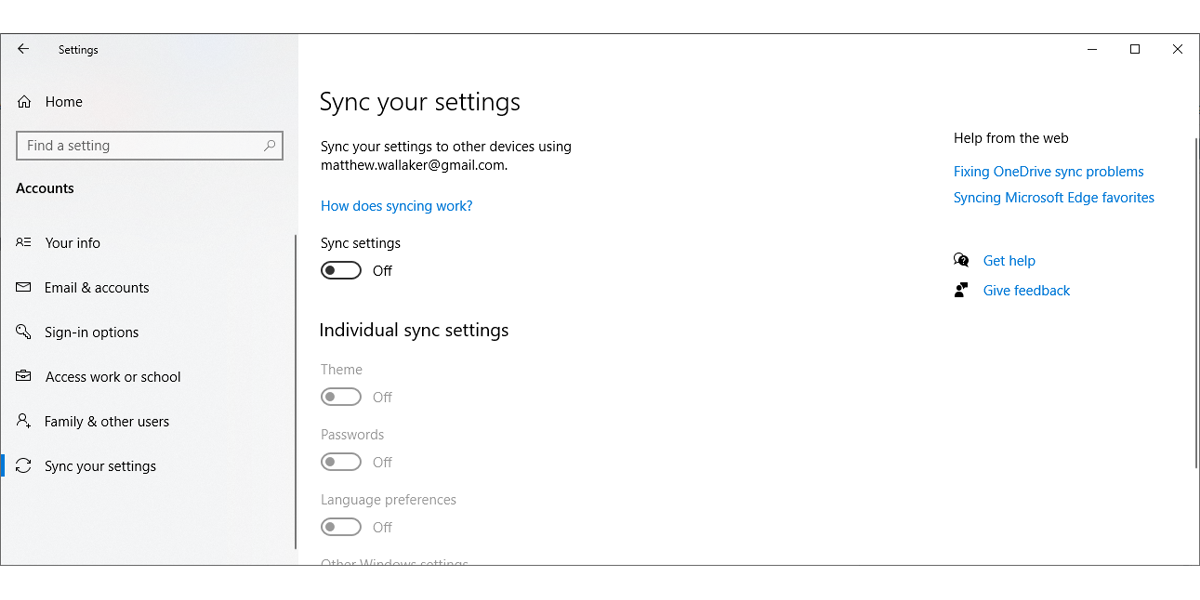Screen dimensions: 1200x600
Task: Click the Get help icon
Action: tap(961, 259)
